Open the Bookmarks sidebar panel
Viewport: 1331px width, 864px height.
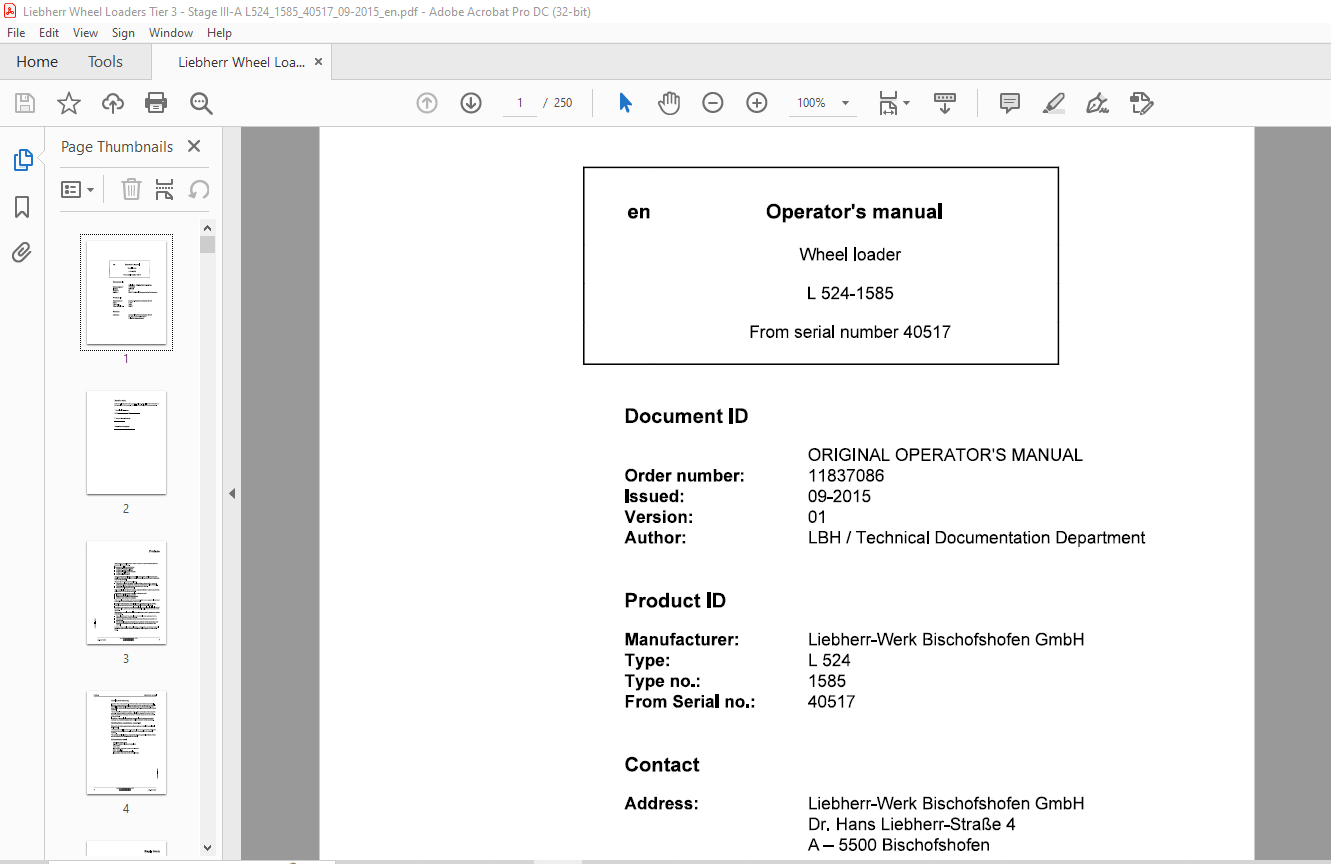[x=22, y=207]
